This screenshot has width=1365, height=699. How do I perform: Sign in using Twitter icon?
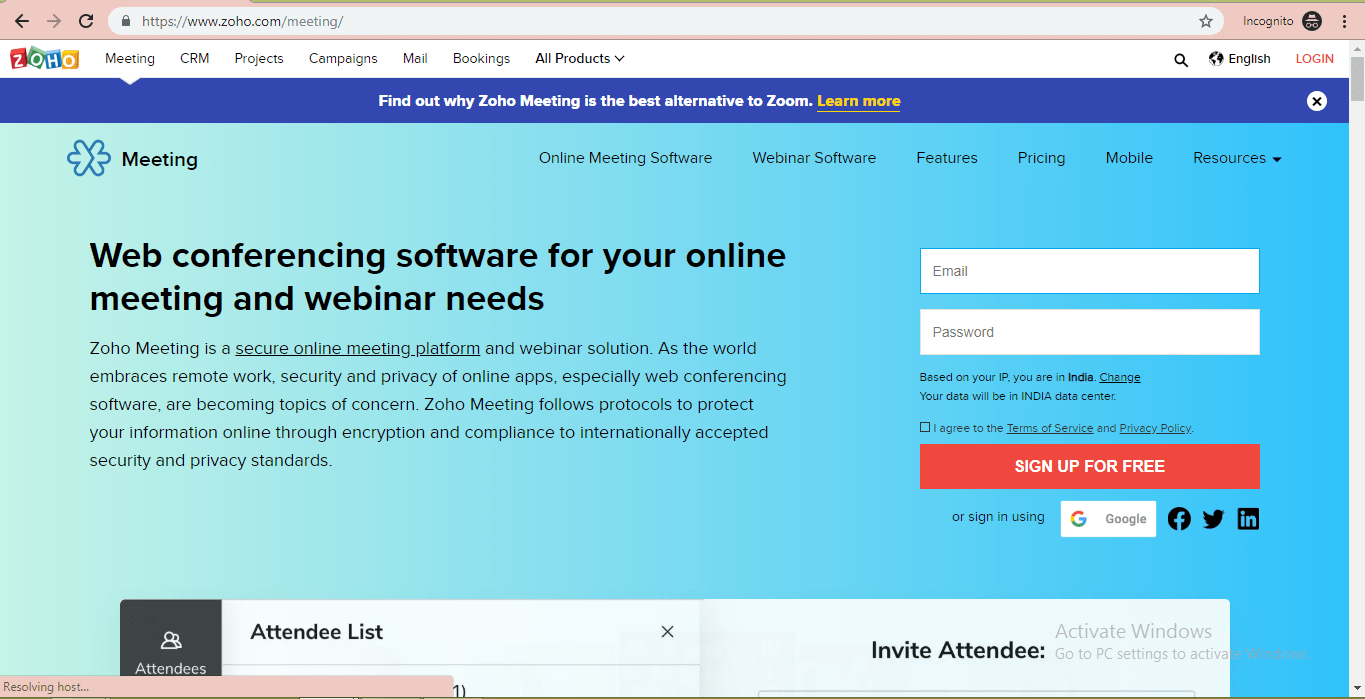click(x=1213, y=519)
